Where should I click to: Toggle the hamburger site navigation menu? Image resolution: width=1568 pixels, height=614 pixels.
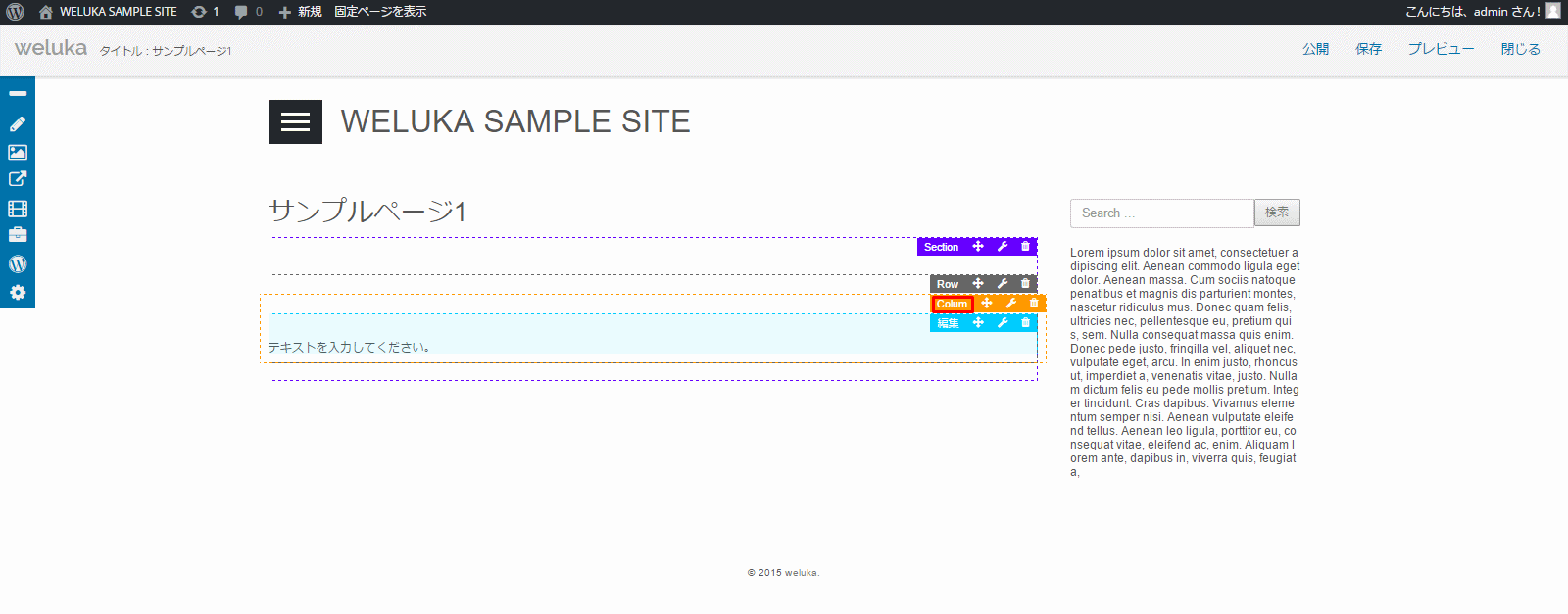(295, 122)
